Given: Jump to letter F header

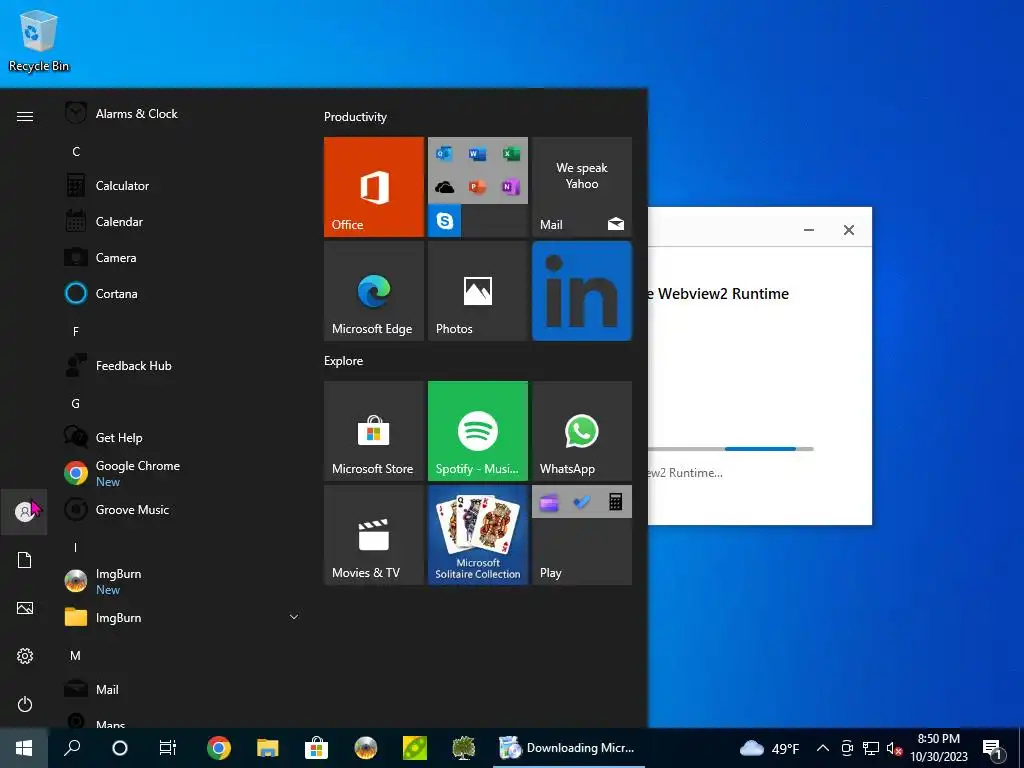Looking at the screenshot, I should pyautogui.click(x=76, y=331).
